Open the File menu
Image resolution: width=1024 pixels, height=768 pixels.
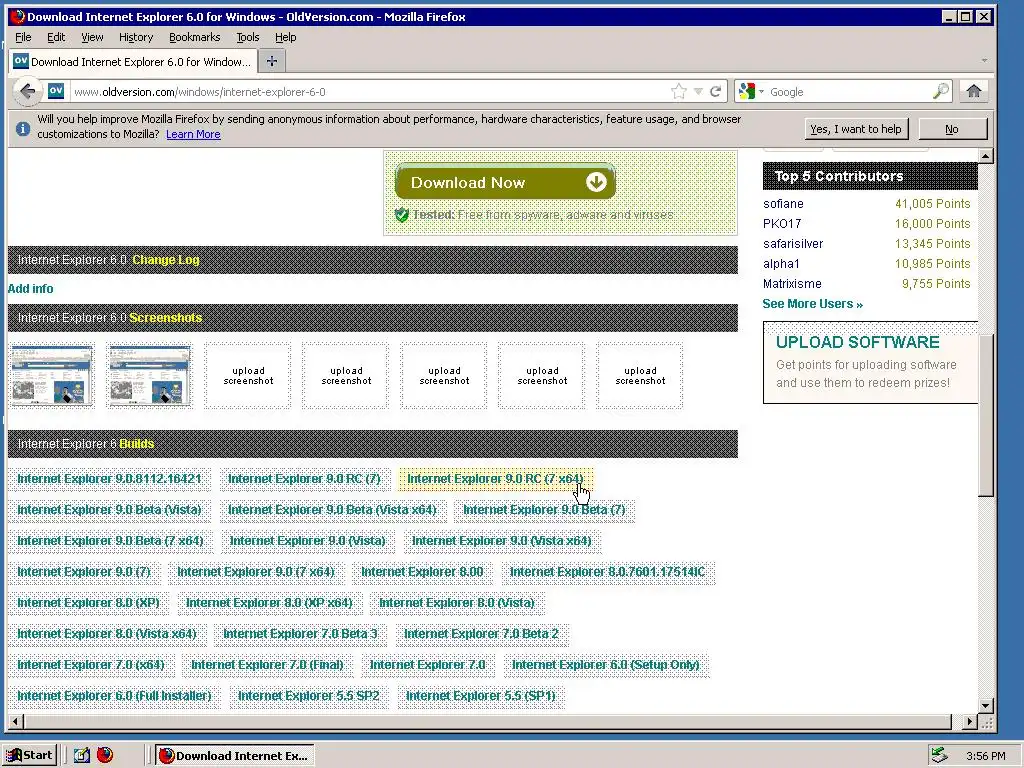pyautogui.click(x=23, y=37)
